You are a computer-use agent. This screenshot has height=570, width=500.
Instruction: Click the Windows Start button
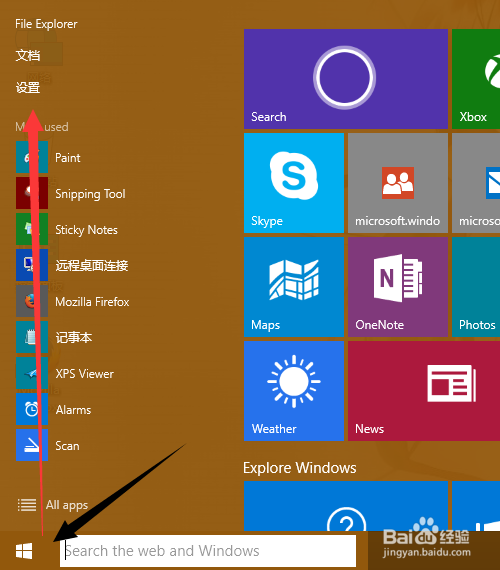[x=24, y=551]
